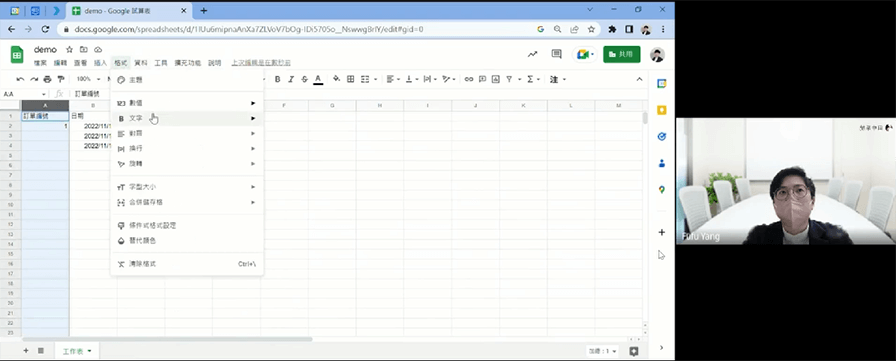Insert a comment from toolbar
This screenshot has width=896, height=361.
point(482,79)
